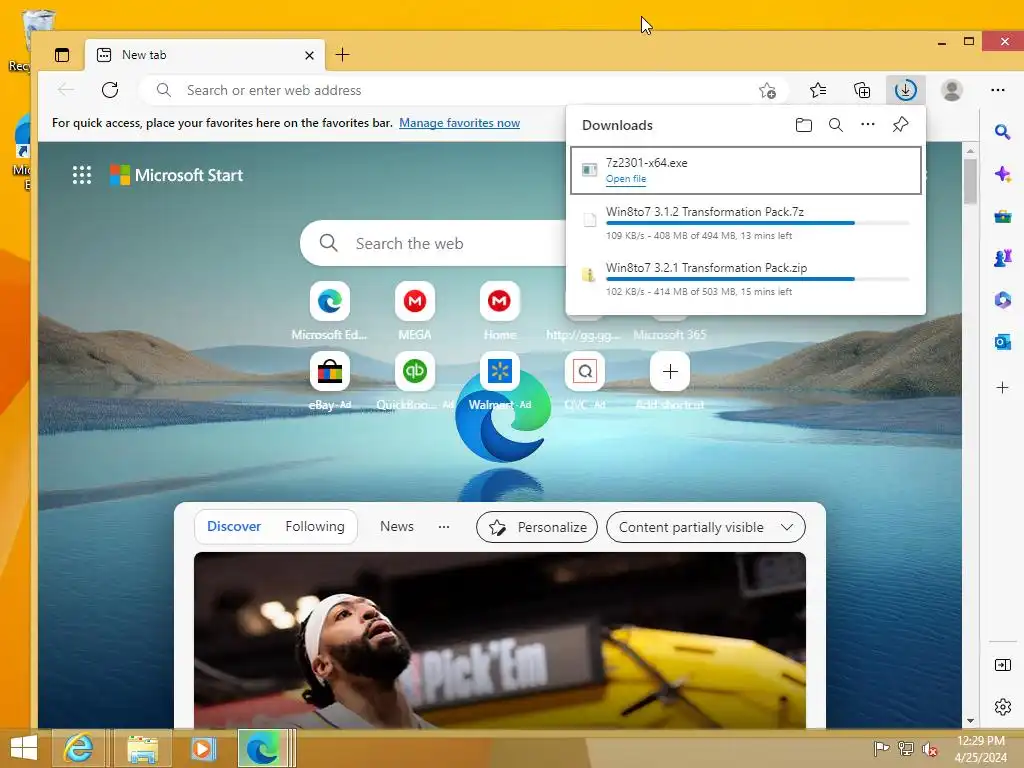
Task: Open sidebar Outlook icon
Action: (x=1002, y=342)
